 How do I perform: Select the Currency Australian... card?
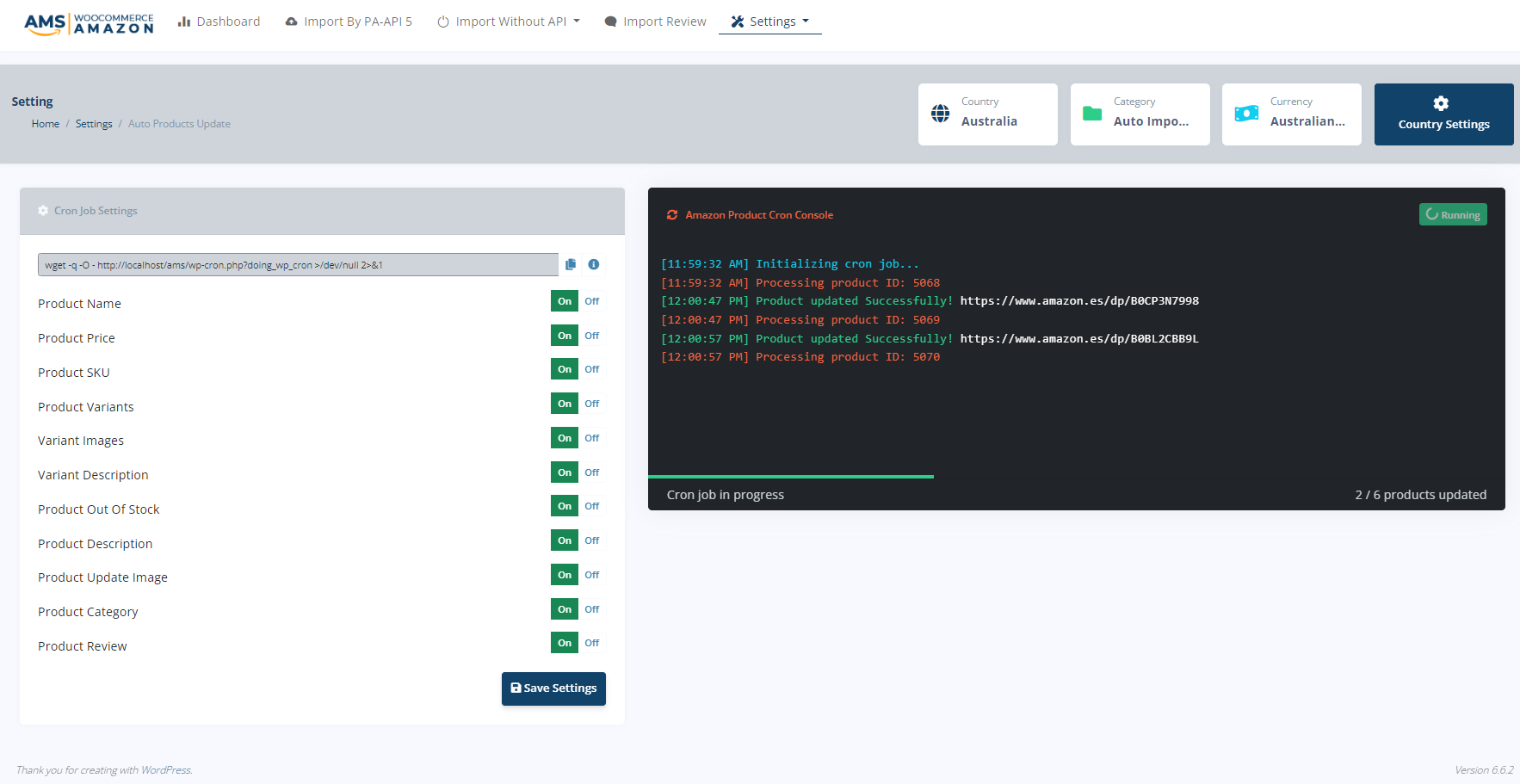[x=1292, y=114]
